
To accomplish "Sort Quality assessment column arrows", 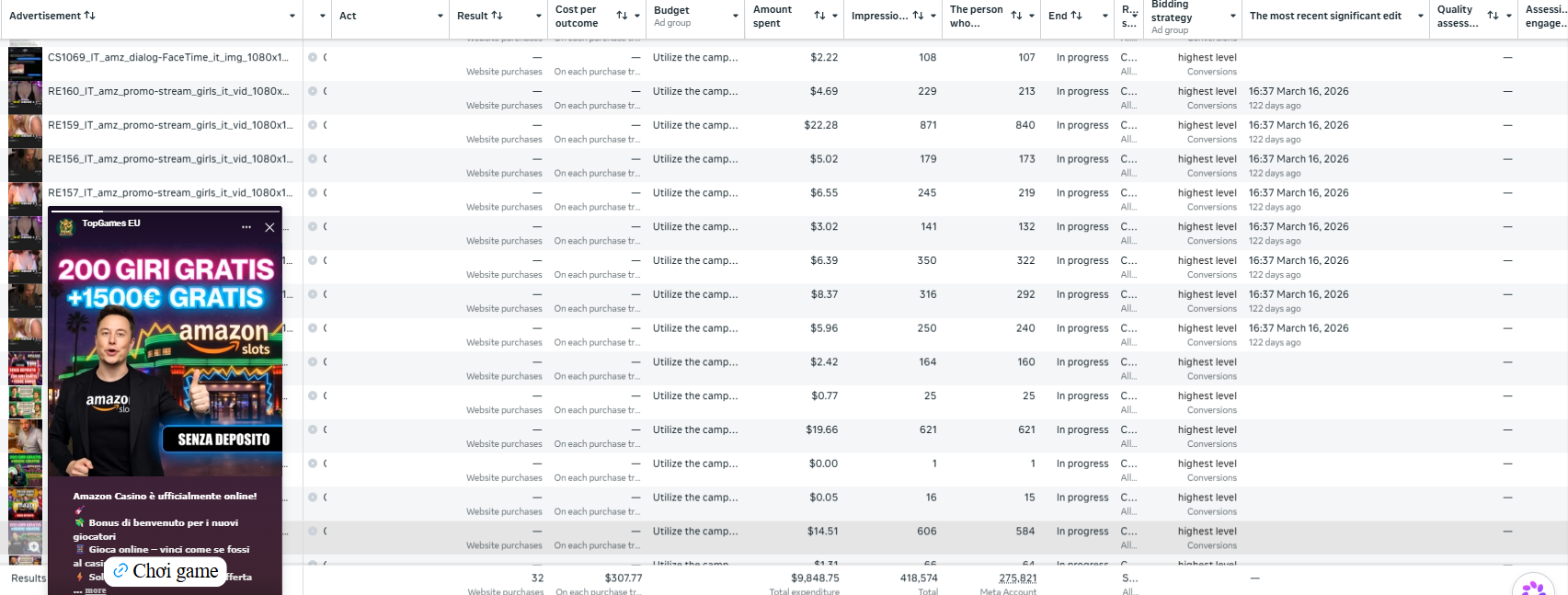I will click(1493, 16).
